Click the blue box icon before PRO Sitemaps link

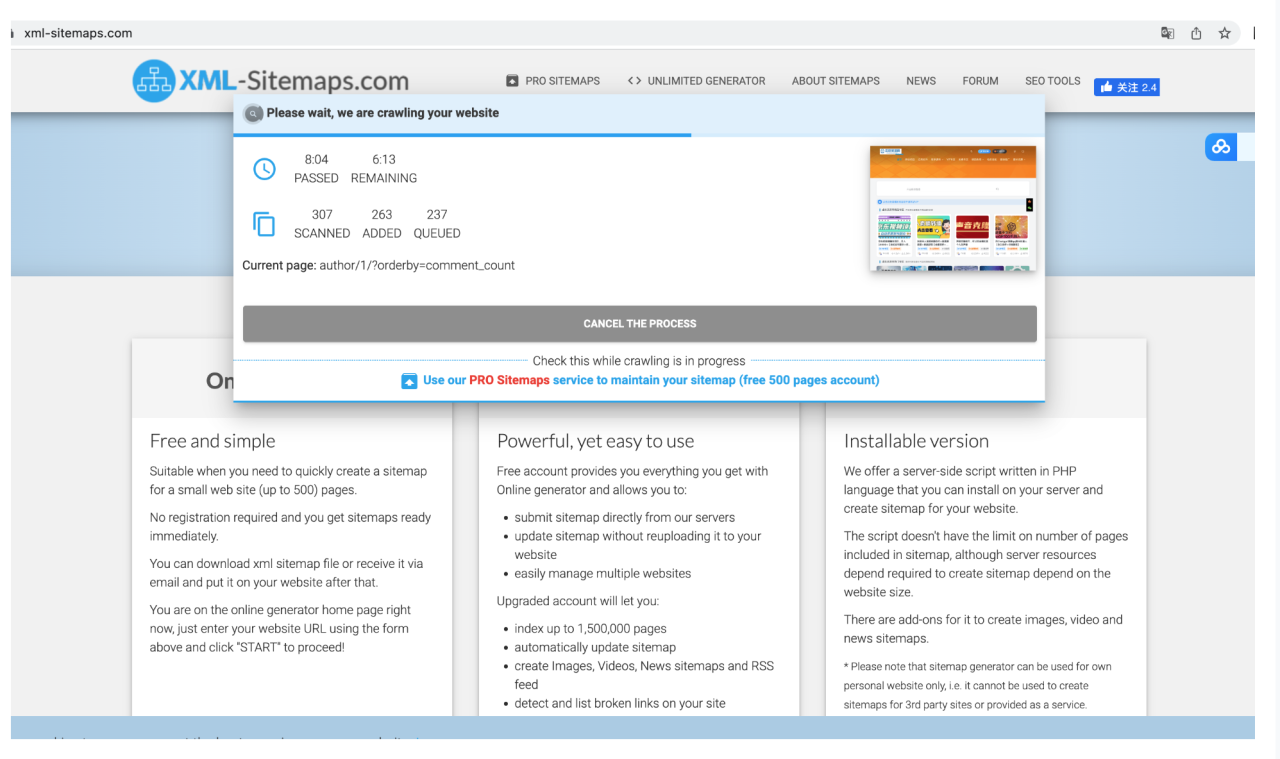[x=409, y=381]
